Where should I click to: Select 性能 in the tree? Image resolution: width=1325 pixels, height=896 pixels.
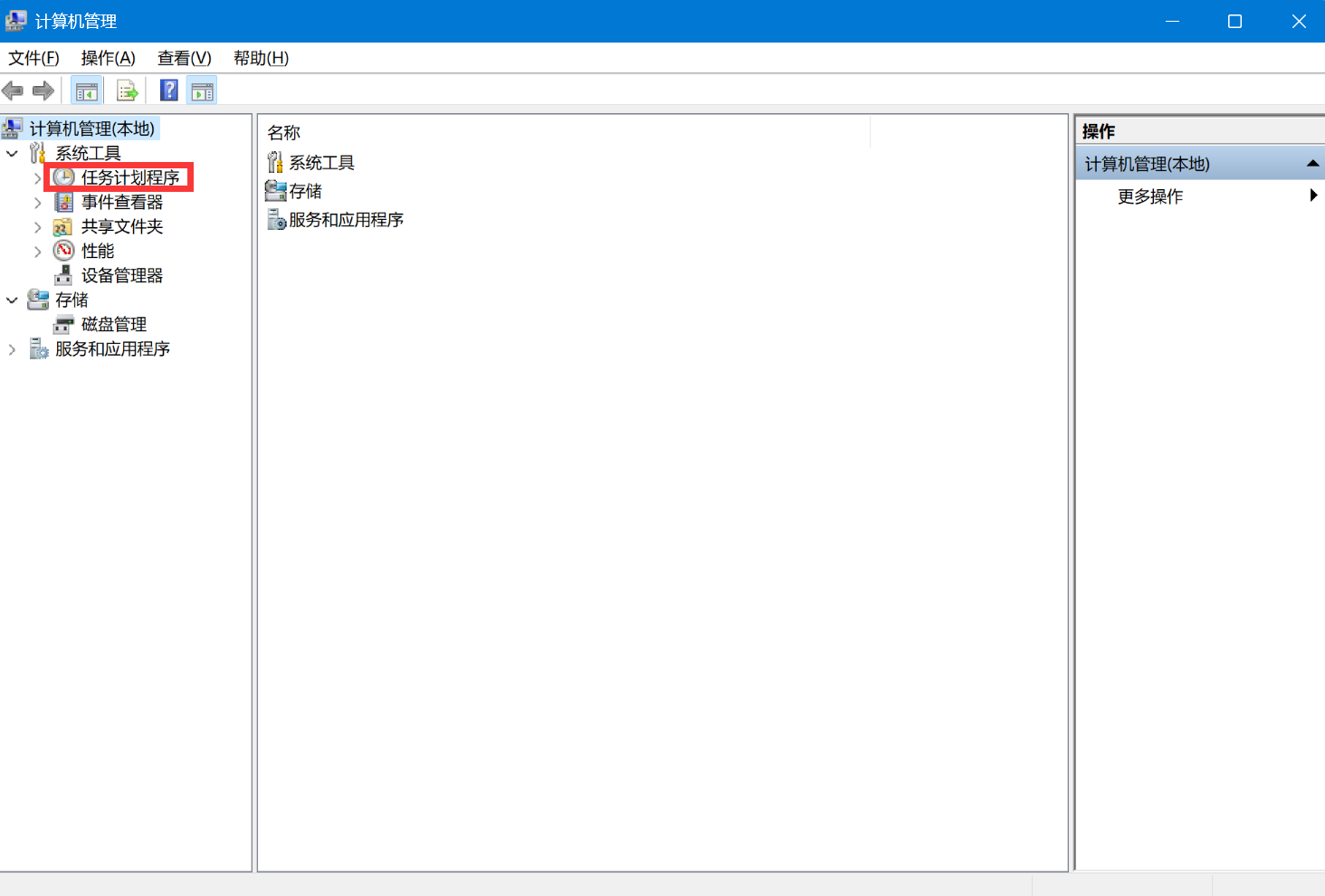pyautogui.click(x=98, y=251)
